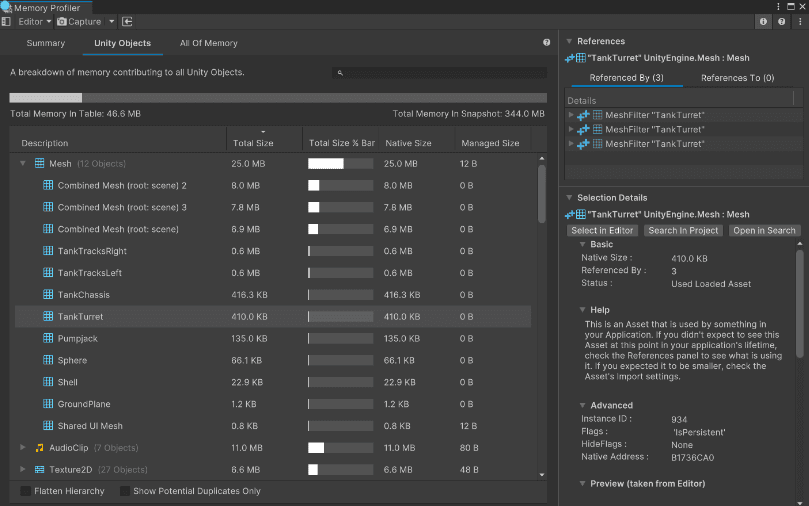Click Texture2D type icon
Screen dimensions: 809x506
(x=39, y=469)
